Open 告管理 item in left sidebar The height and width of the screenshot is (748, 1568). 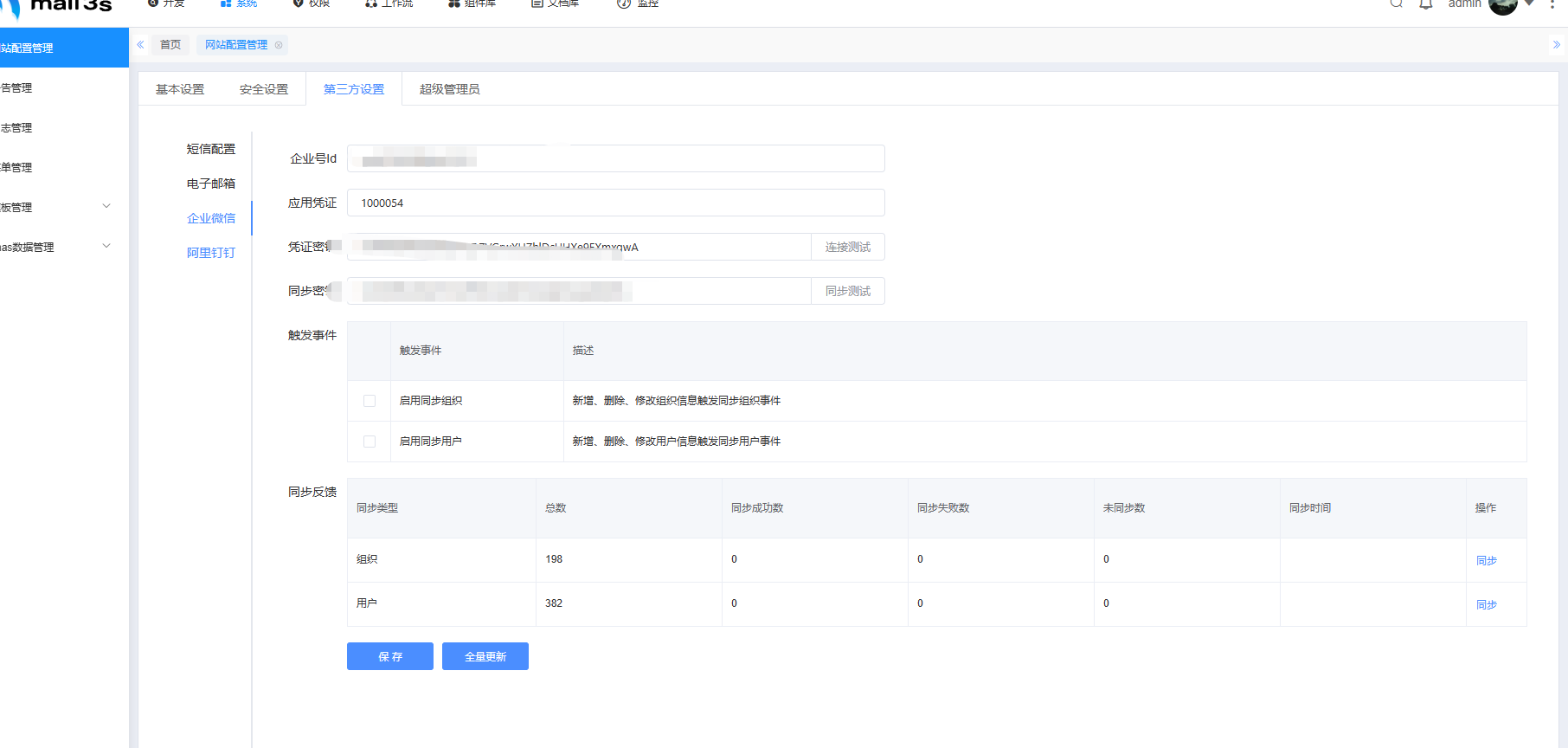click(64, 87)
